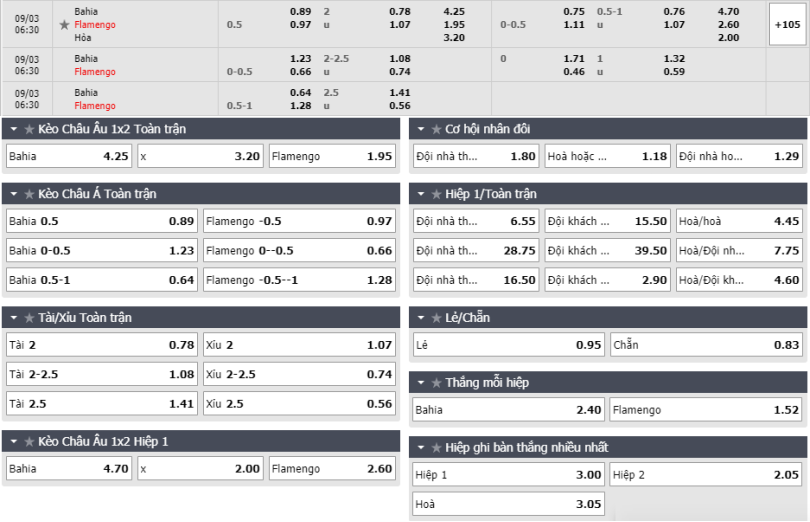The image size is (810, 522).
Task: Select Tài 2.5 at odds 1.41
Action: coord(102,404)
